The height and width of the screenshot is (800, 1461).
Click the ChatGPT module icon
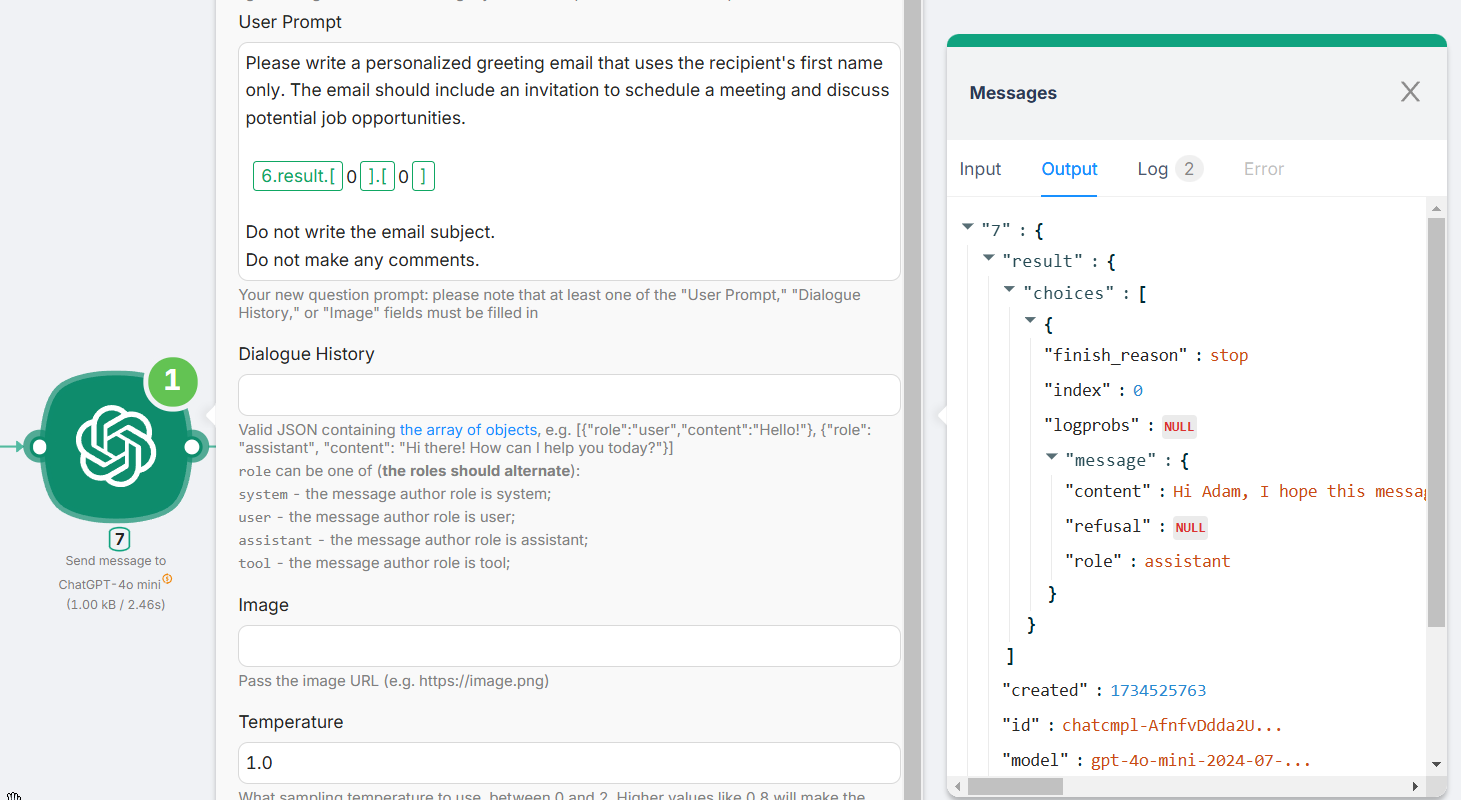(116, 447)
